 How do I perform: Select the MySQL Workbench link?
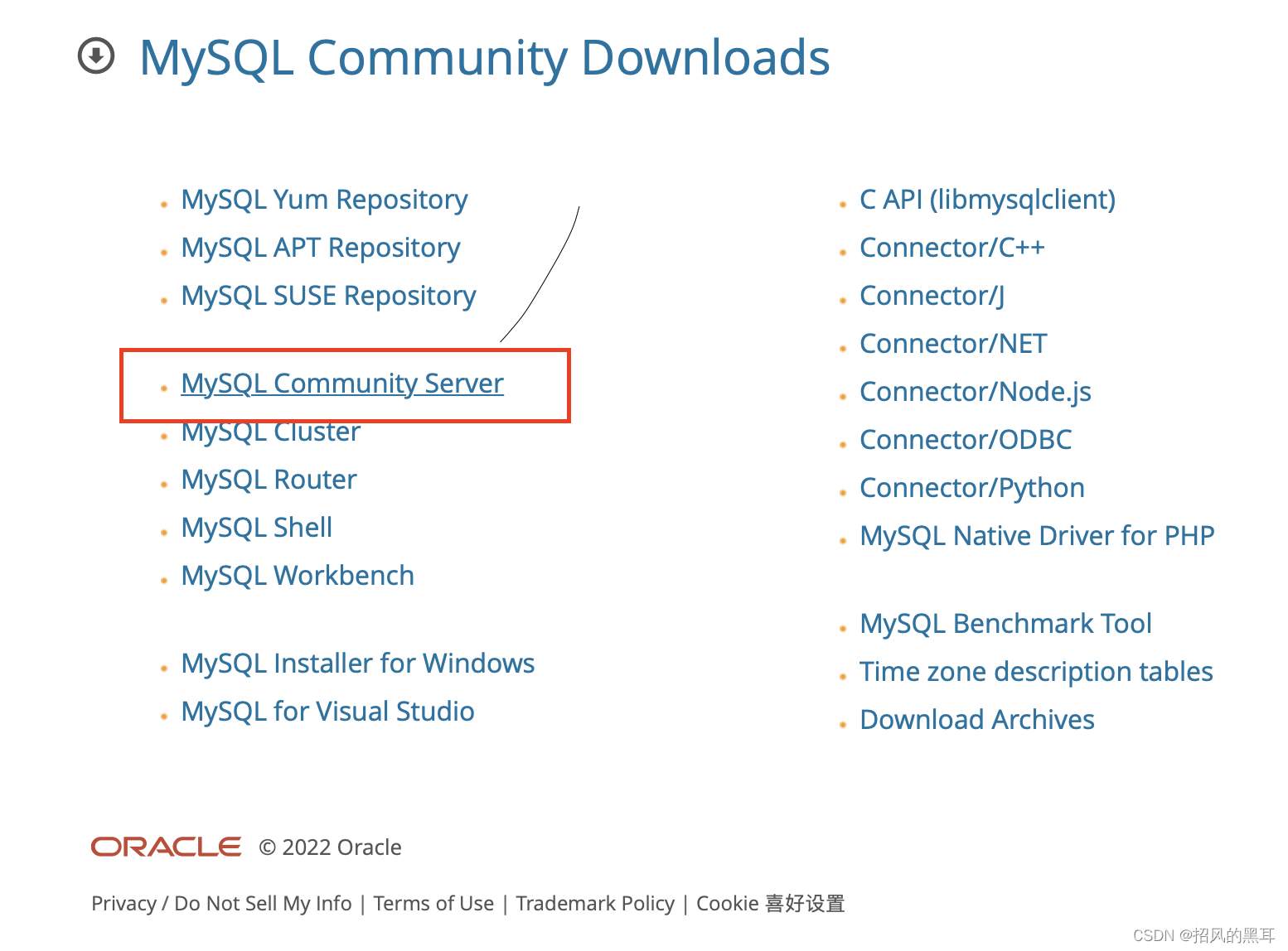[x=298, y=576]
